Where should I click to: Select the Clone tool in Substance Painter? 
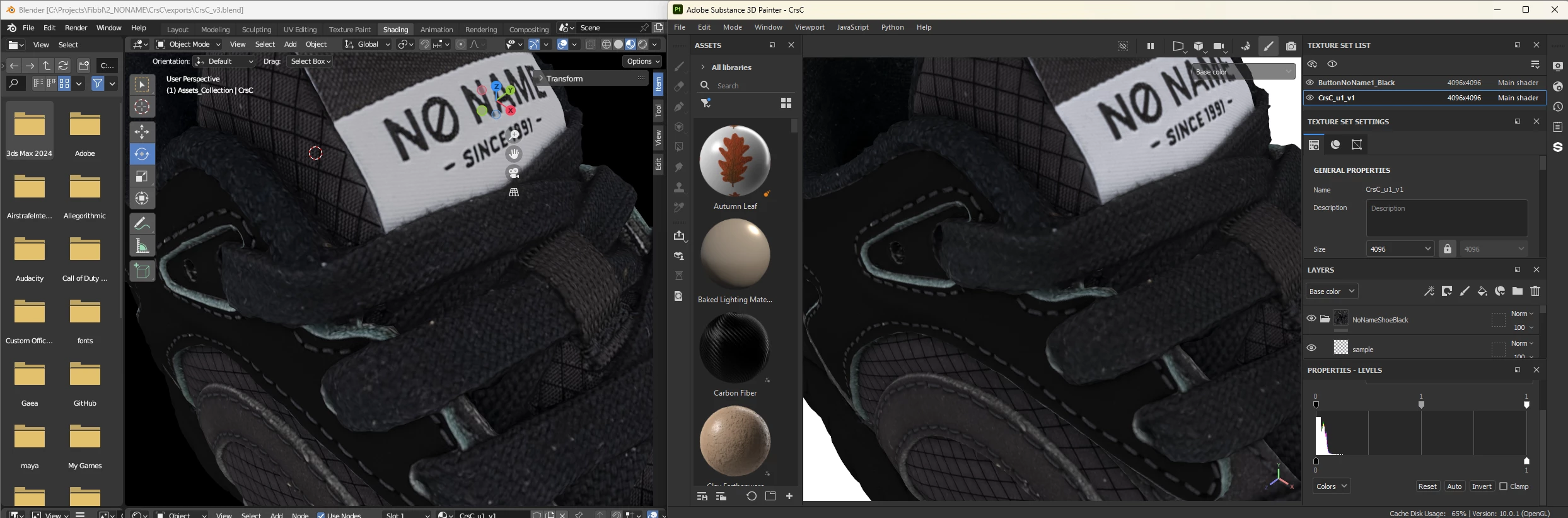[679, 187]
